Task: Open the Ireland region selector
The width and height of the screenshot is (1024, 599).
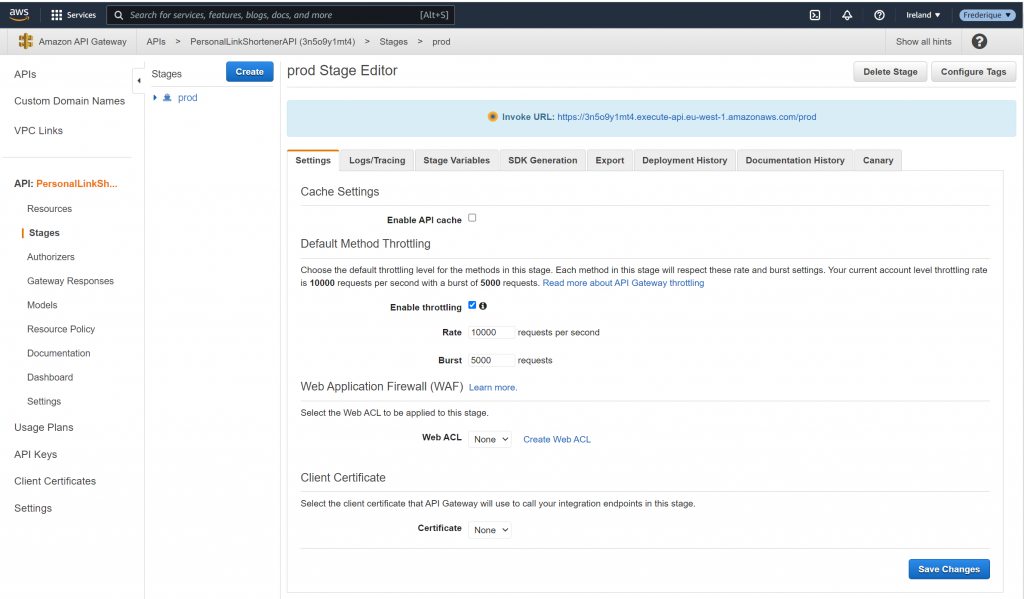Action: [x=922, y=15]
